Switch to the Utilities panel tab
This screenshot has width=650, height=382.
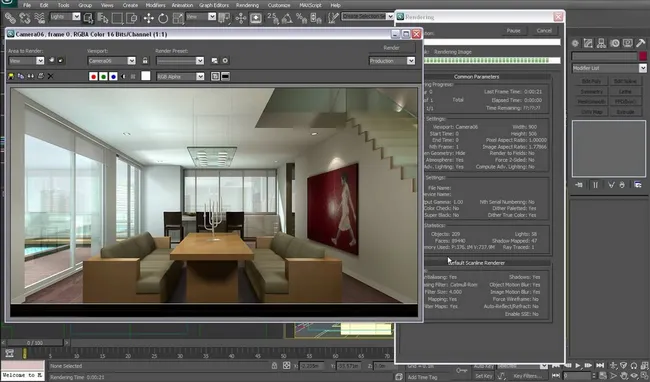pyautogui.click(x=640, y=43)
